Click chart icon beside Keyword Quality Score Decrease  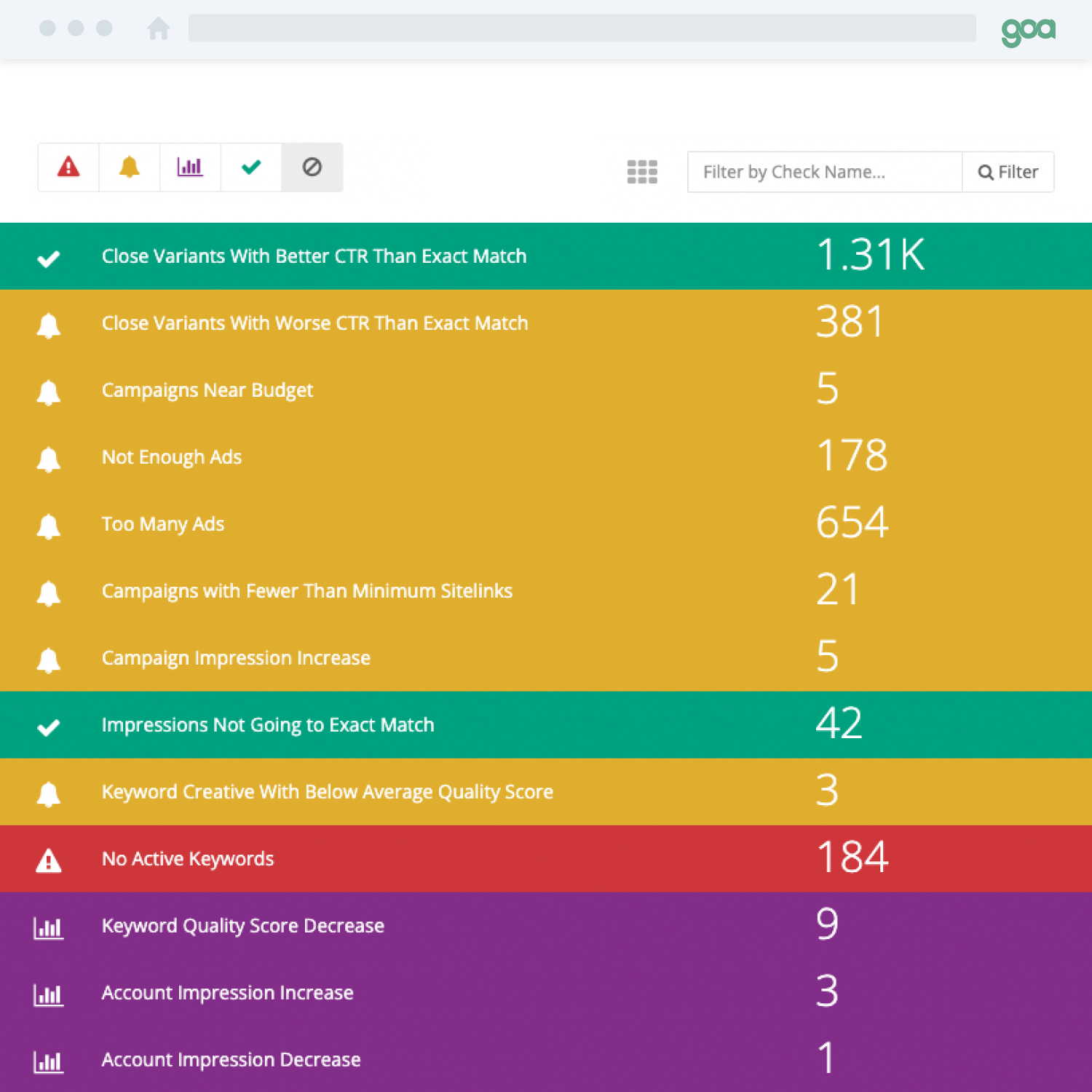(49, 928)
